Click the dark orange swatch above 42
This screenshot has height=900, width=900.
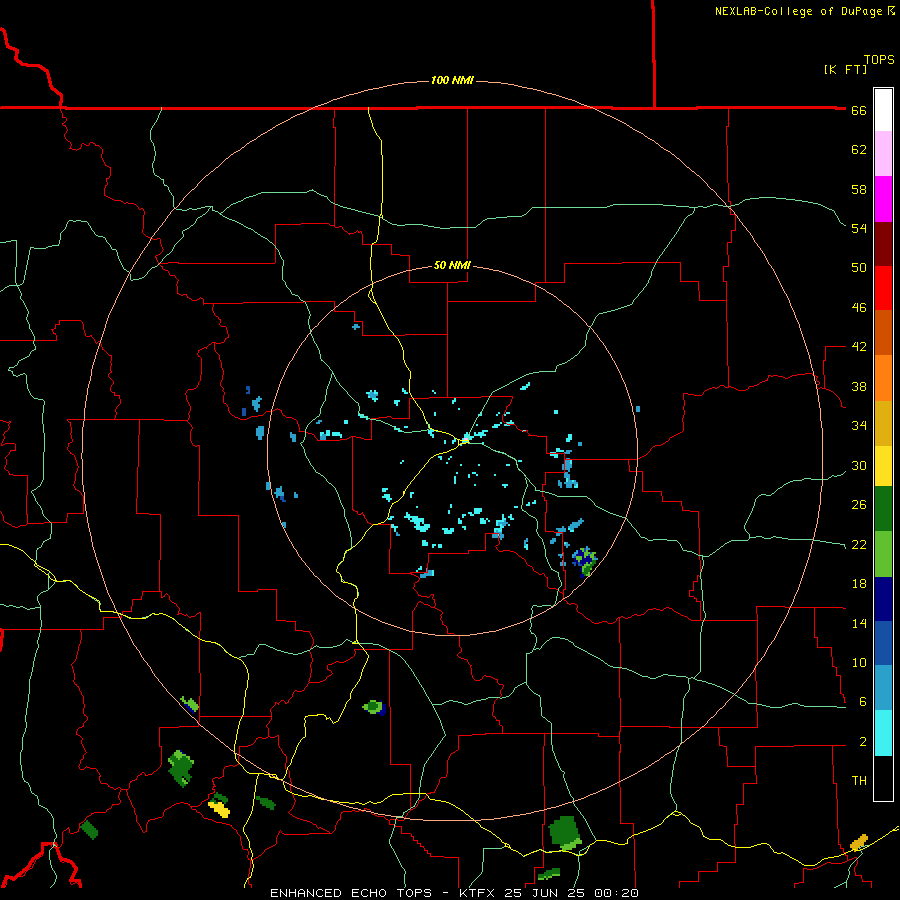point(883,333)
